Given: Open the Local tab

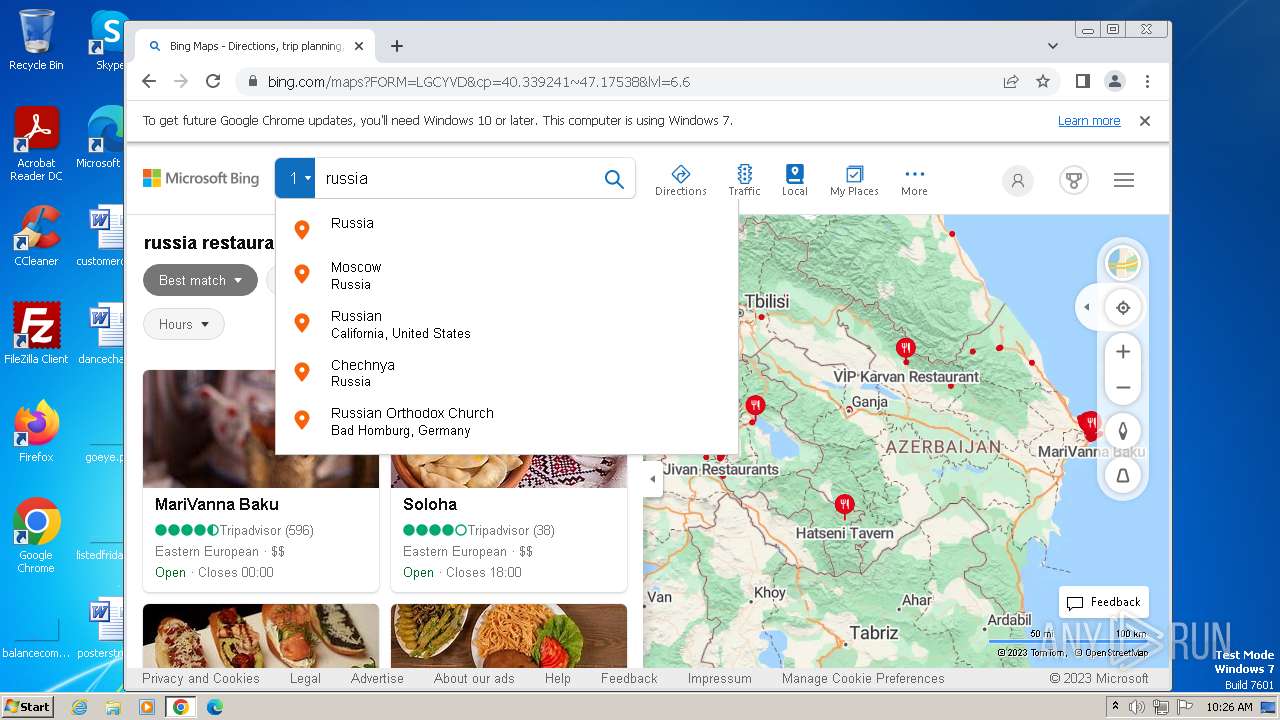Looking at the screenshot, I should coord(795,180).
